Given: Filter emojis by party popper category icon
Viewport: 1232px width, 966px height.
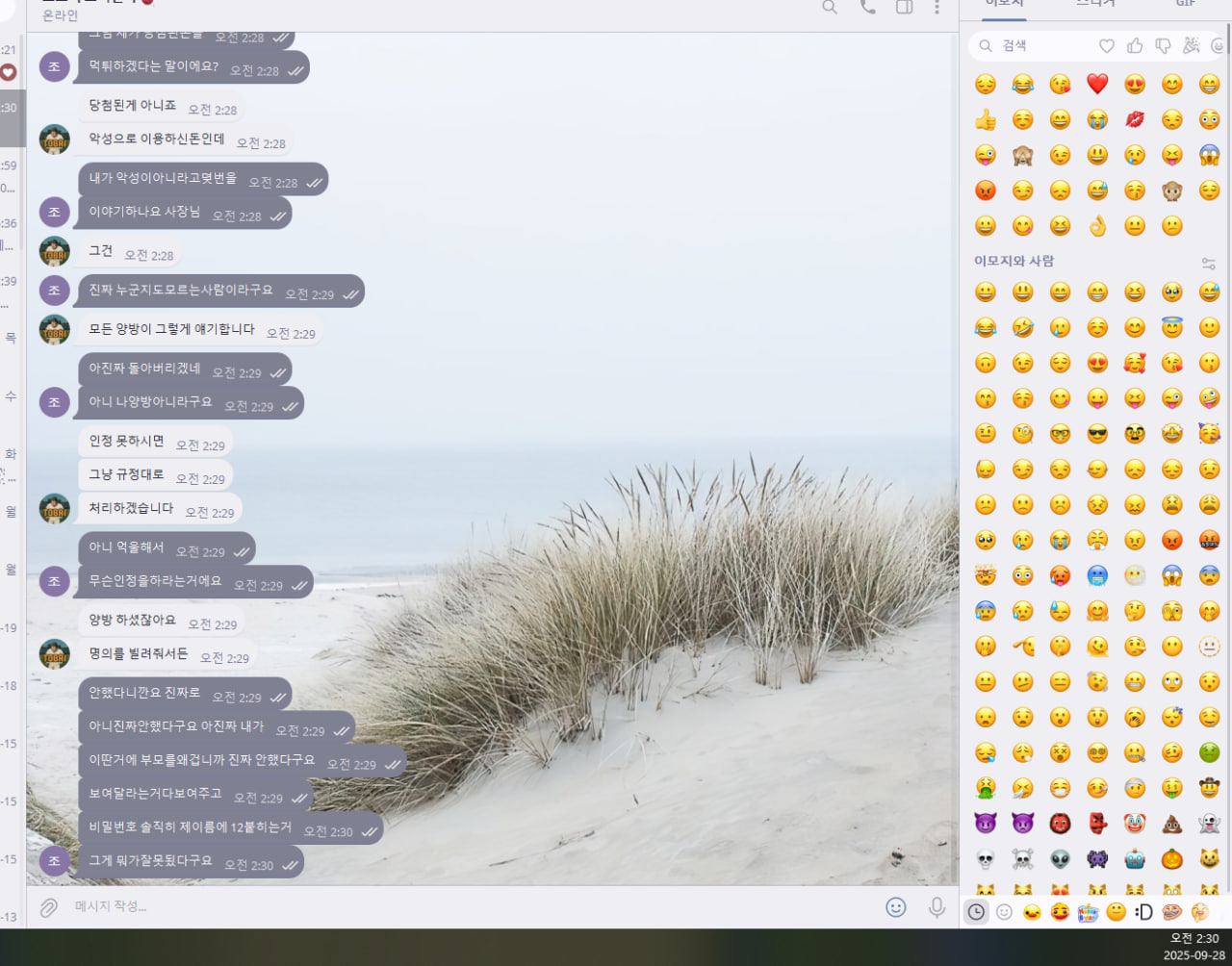Looking at the screenshot, I should [1191, 45].
